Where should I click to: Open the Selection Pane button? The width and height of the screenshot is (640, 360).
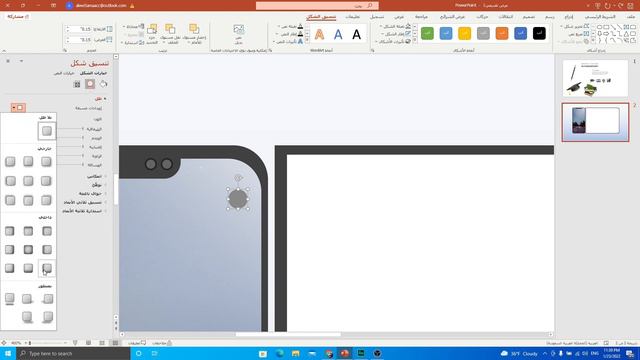pyautogui.click(x=152, y=34)
